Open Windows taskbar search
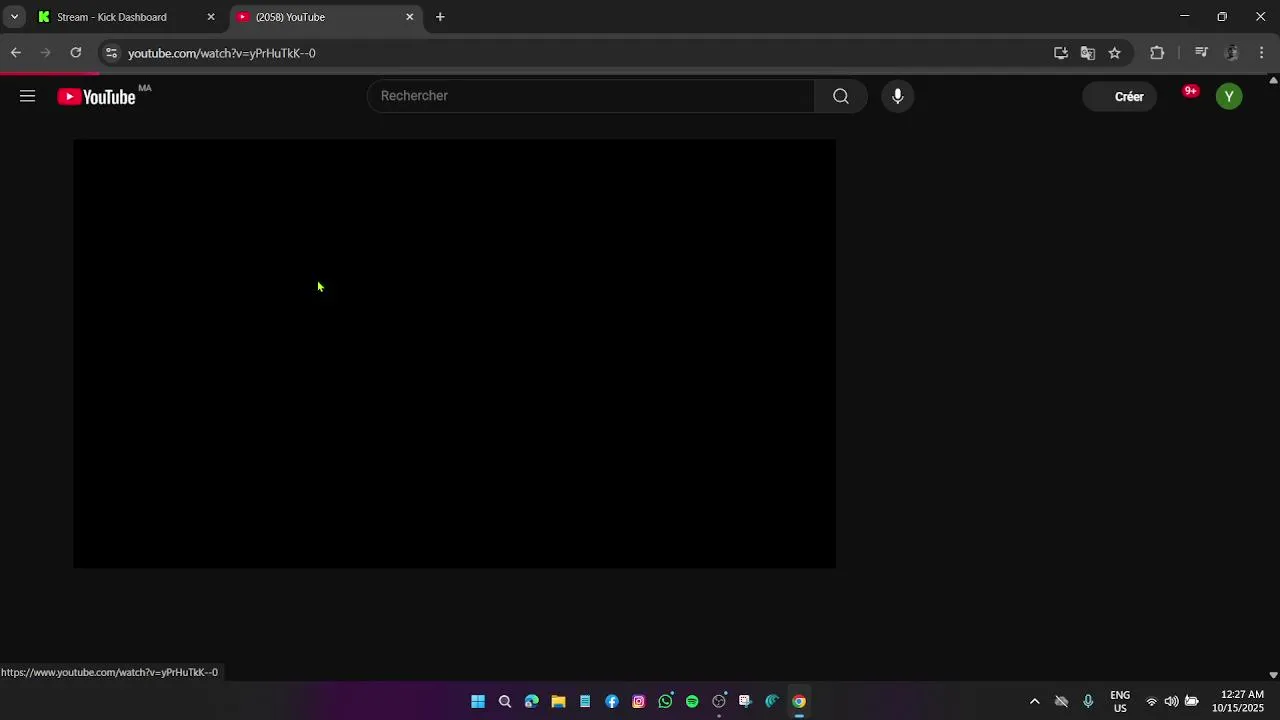Viewport: 1280px width, 720px height. [x=505, y=701]
